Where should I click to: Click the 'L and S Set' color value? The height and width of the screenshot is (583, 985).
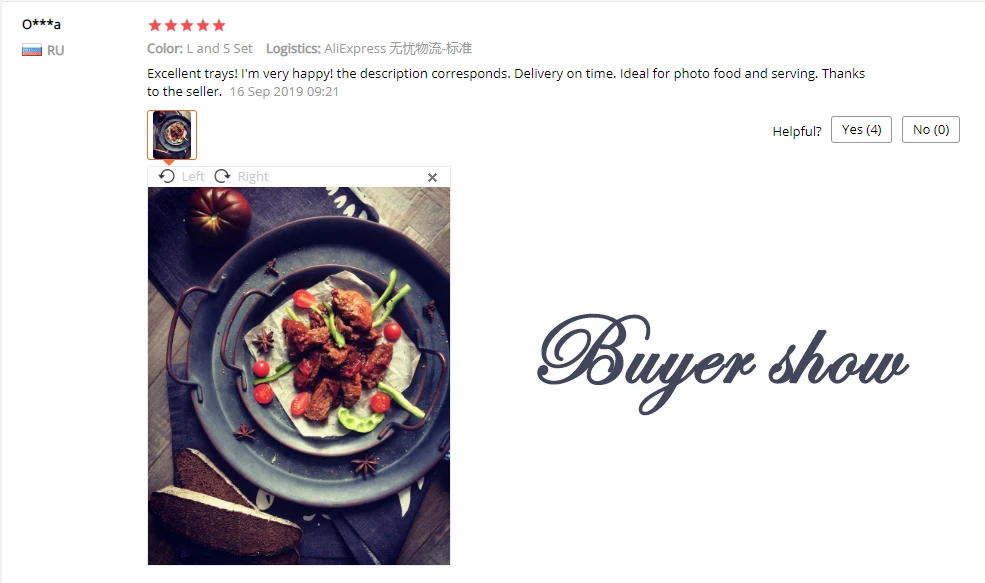click(219, 48)
